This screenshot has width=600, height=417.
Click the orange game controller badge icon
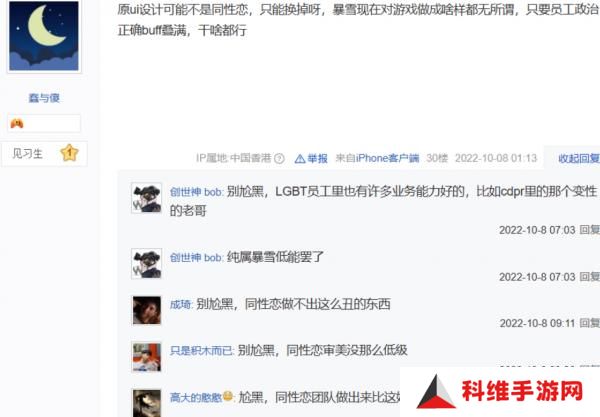(x=17, y=123)
